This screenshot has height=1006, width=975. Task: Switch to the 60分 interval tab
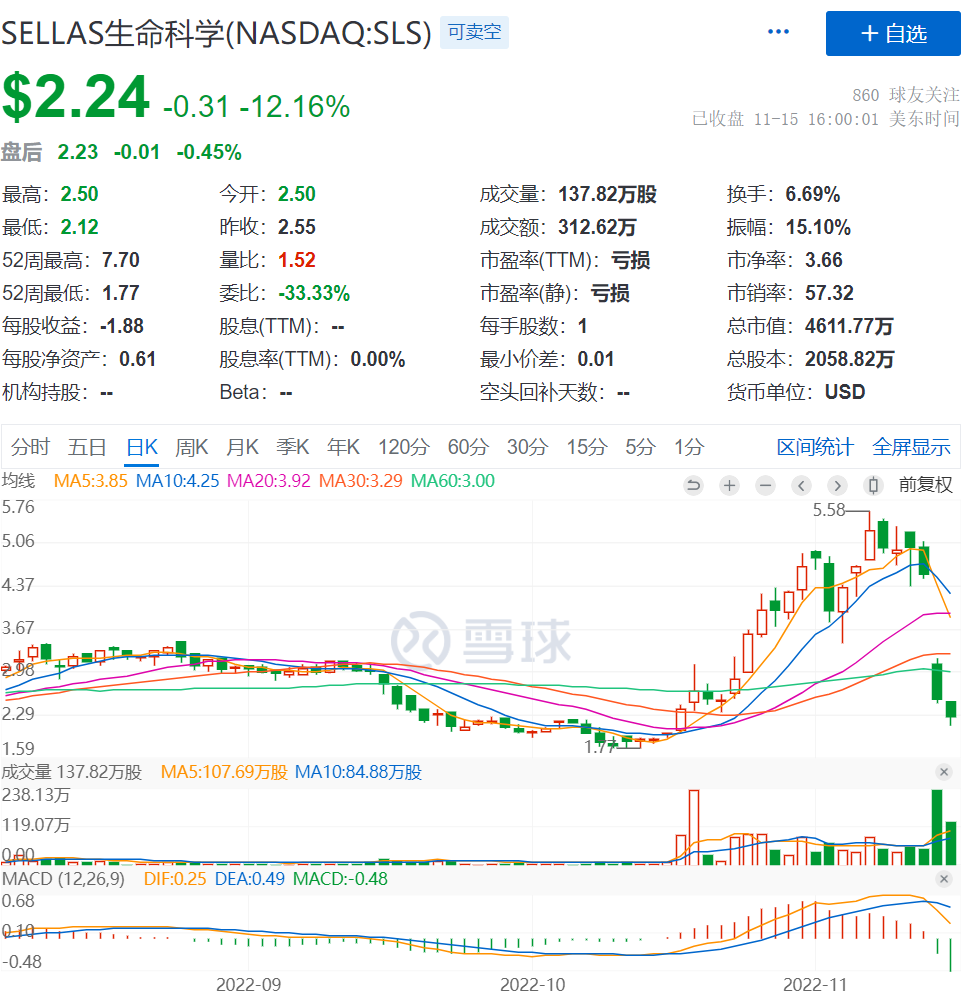(468, 447)
